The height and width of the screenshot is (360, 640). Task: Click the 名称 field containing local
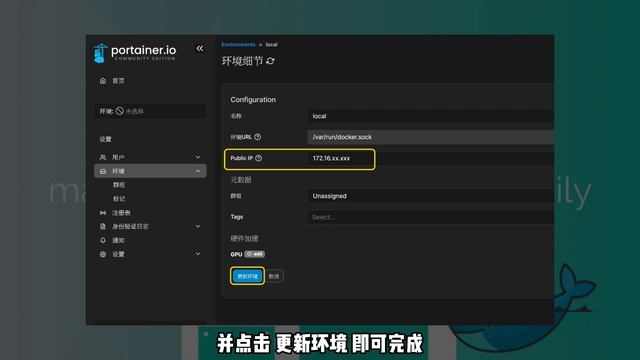click(430, 116)
